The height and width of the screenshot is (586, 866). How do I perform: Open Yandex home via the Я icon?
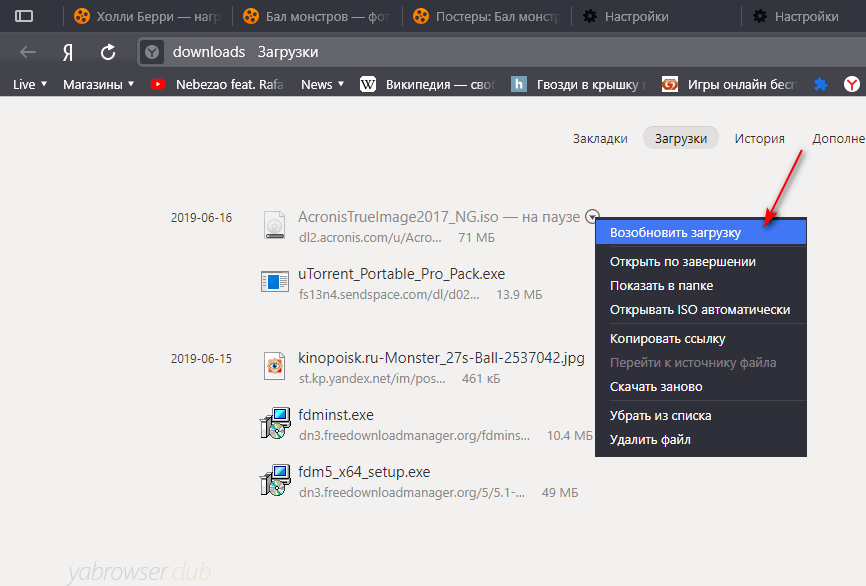point(67,52)
